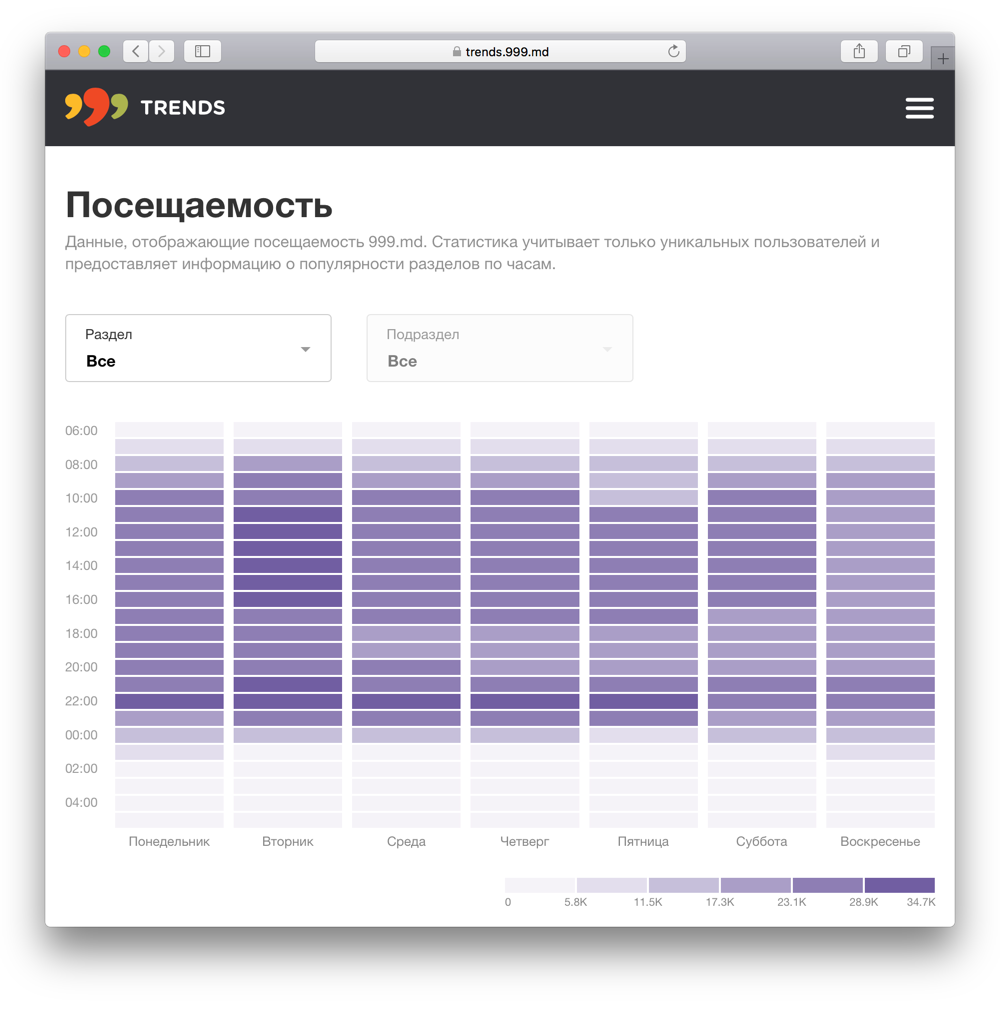Click the Суббота column label
1000x1011 pixels.
tap(762, 841)
